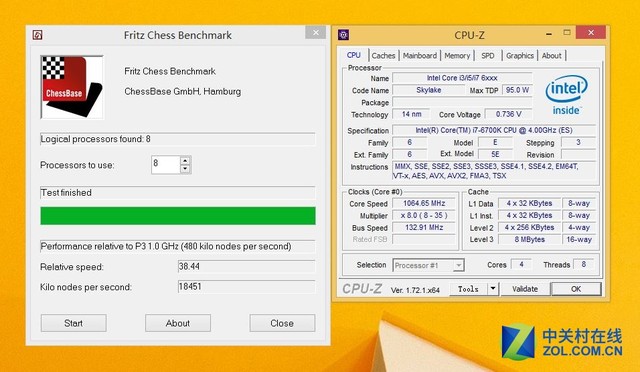Viewport: 640px width, 372px height.
Task: Click the Relative speed value 38.44
Action: pos(247,267)
